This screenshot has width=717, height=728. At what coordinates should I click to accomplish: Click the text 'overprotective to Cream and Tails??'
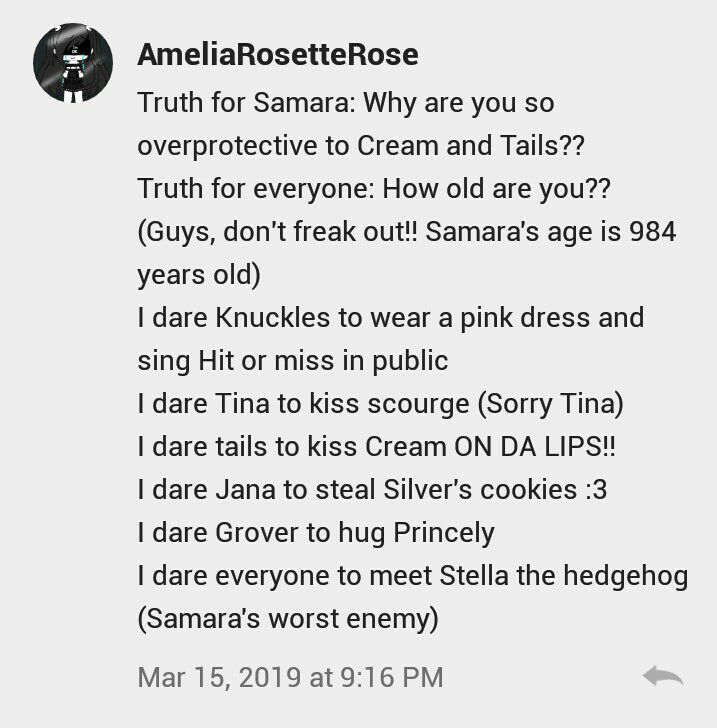pyautogui.click(x=361, y=146)
